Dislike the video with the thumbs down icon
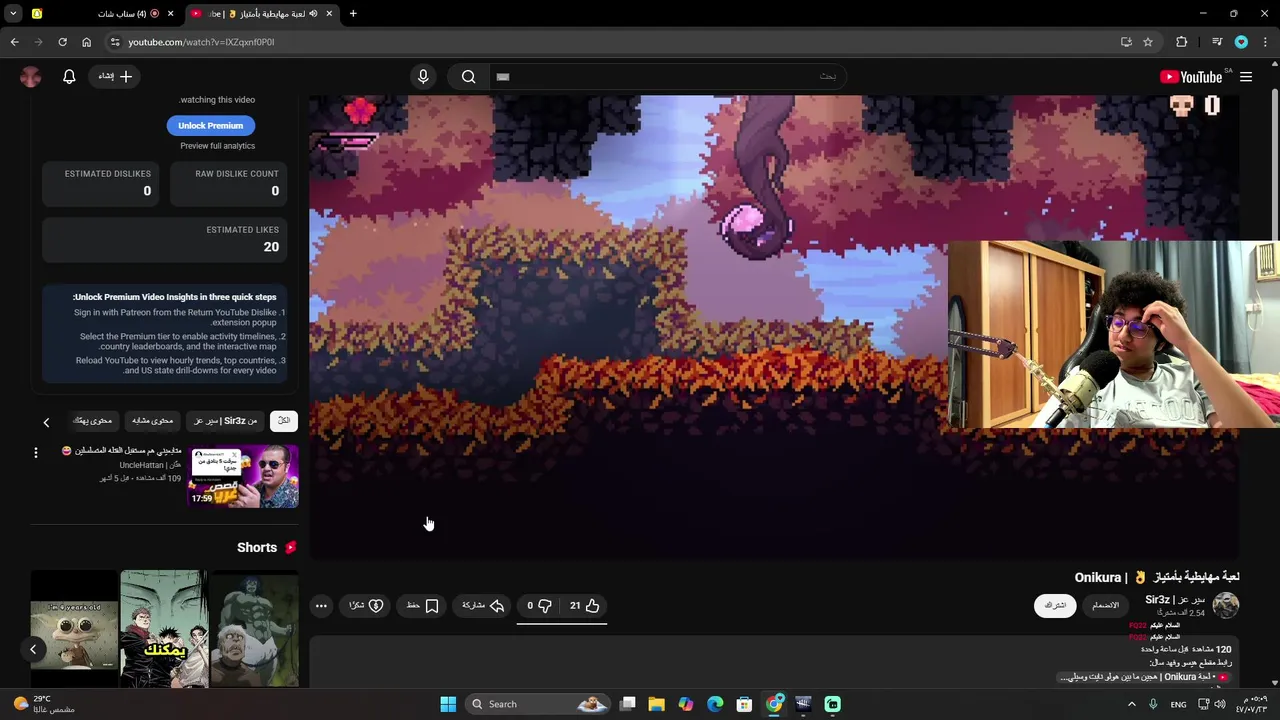Screen dimensions: 1280x720 [538, 605]
